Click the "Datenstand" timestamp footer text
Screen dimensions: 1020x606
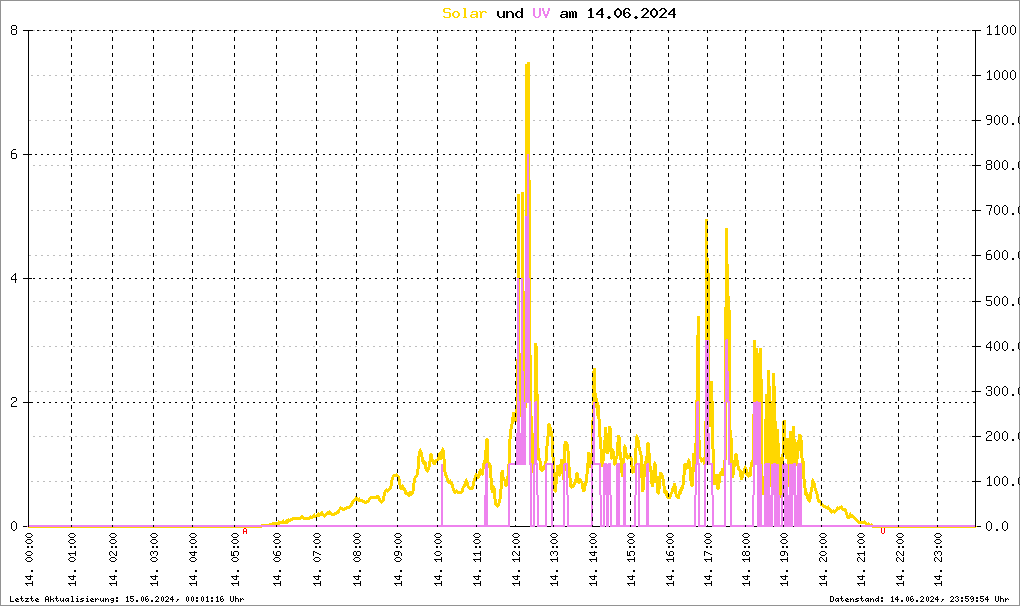[x=919, y=599]
